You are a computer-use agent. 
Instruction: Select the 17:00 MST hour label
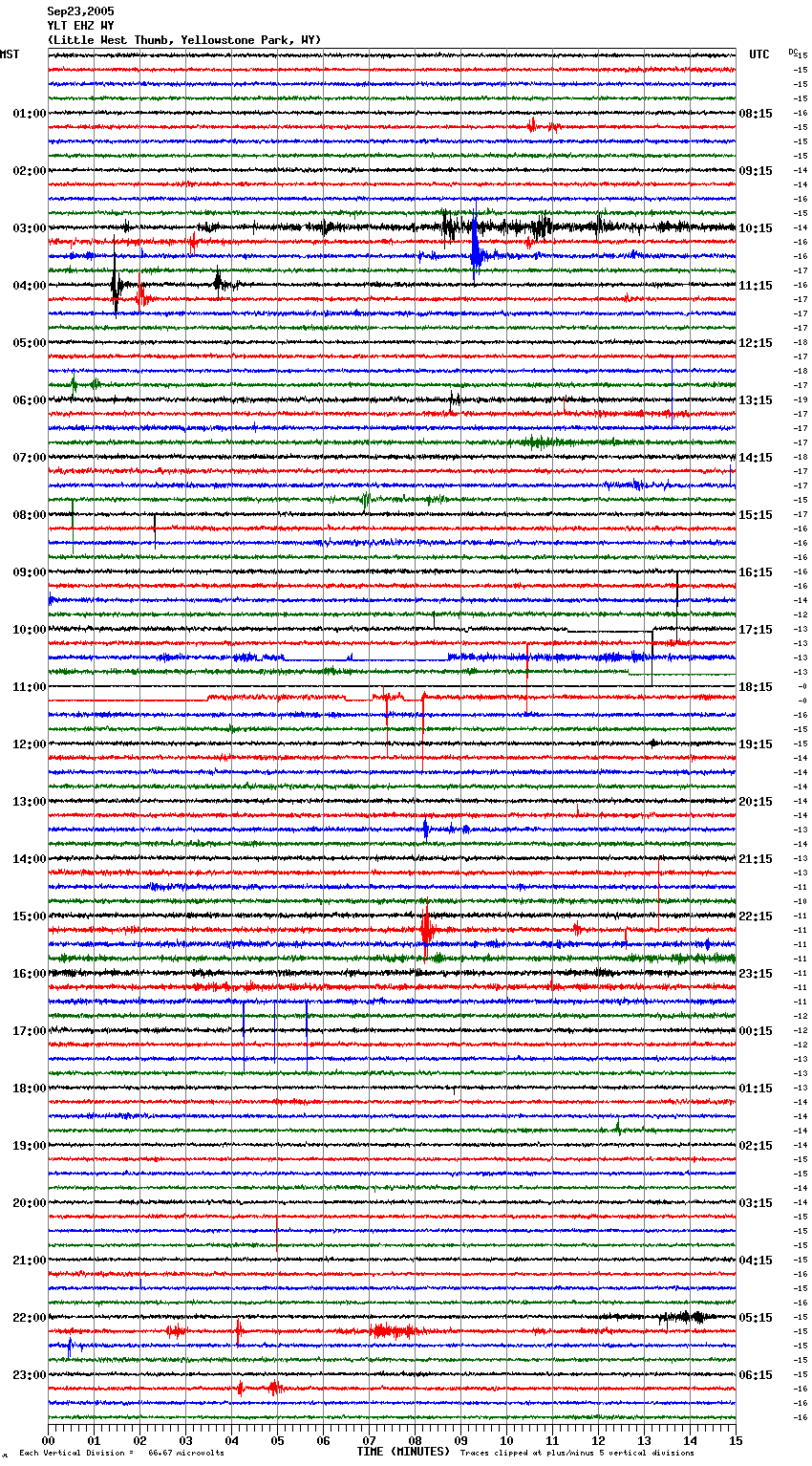coord(30,1031)
